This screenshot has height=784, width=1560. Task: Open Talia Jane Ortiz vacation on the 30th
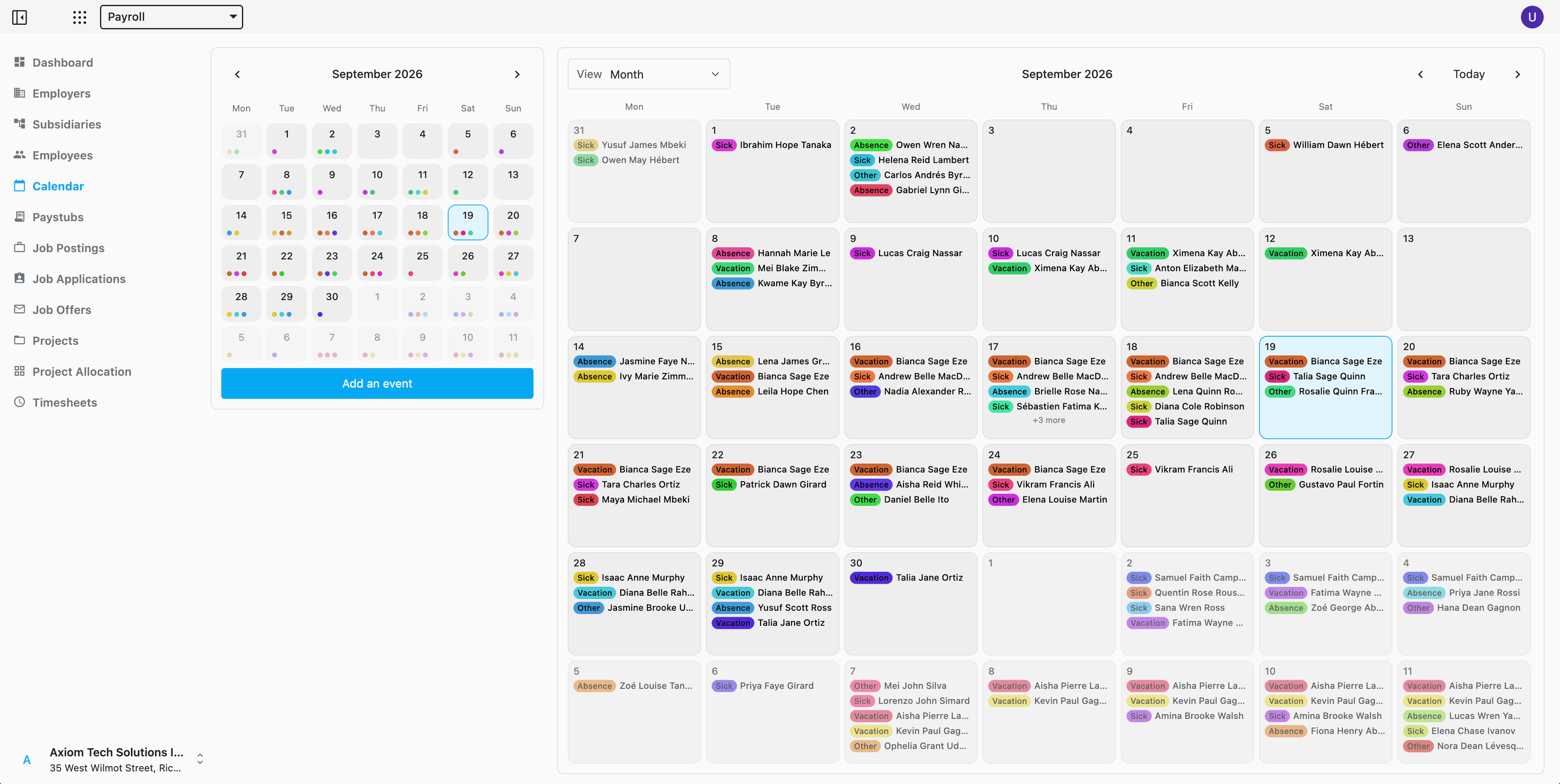click(x=910, y=578)
